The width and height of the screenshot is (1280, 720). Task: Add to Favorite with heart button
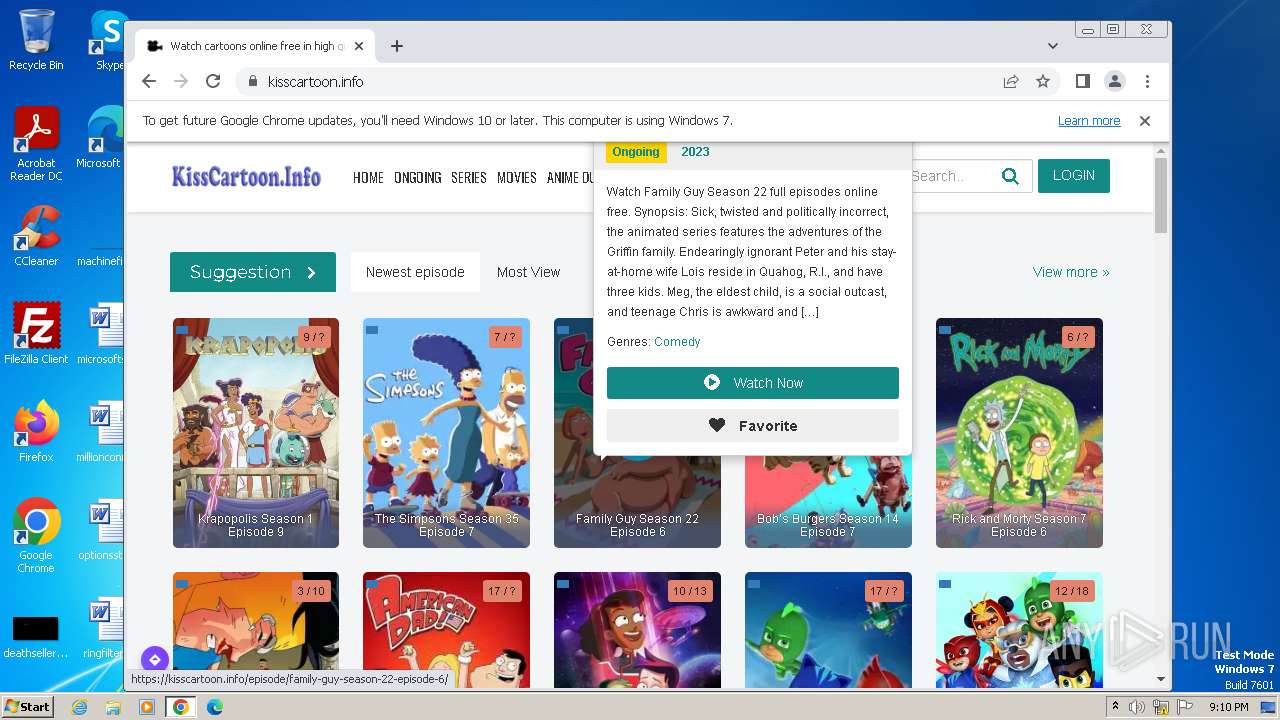click(753, 426)
